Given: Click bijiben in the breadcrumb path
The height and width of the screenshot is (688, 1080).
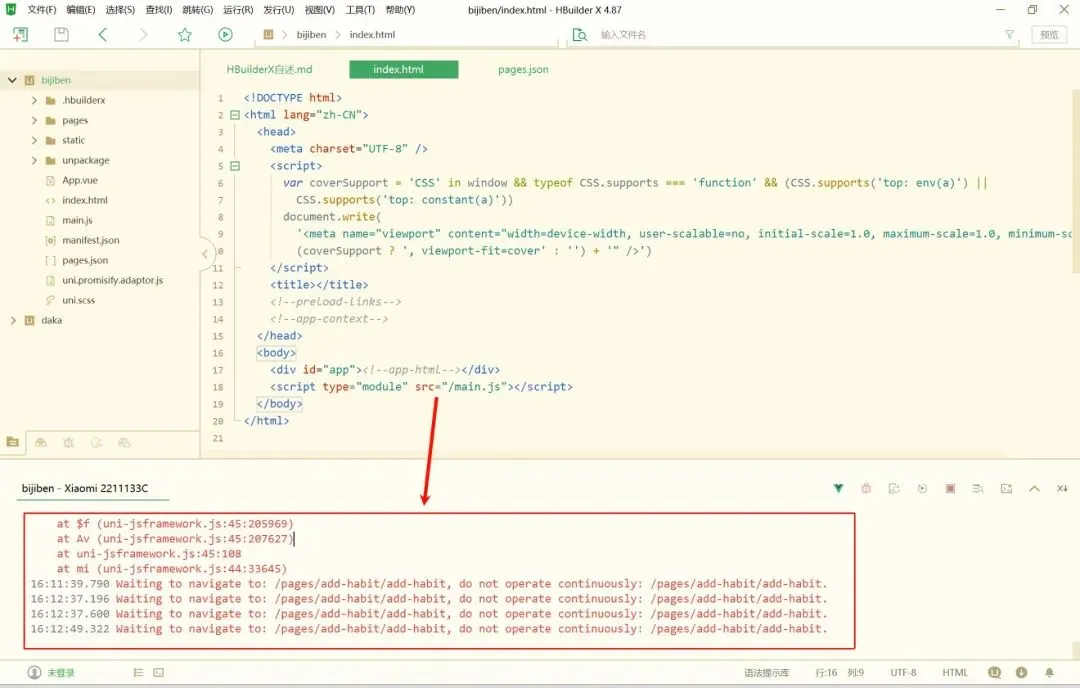Looking at the screenshot, I should click(x=311, y=34).
